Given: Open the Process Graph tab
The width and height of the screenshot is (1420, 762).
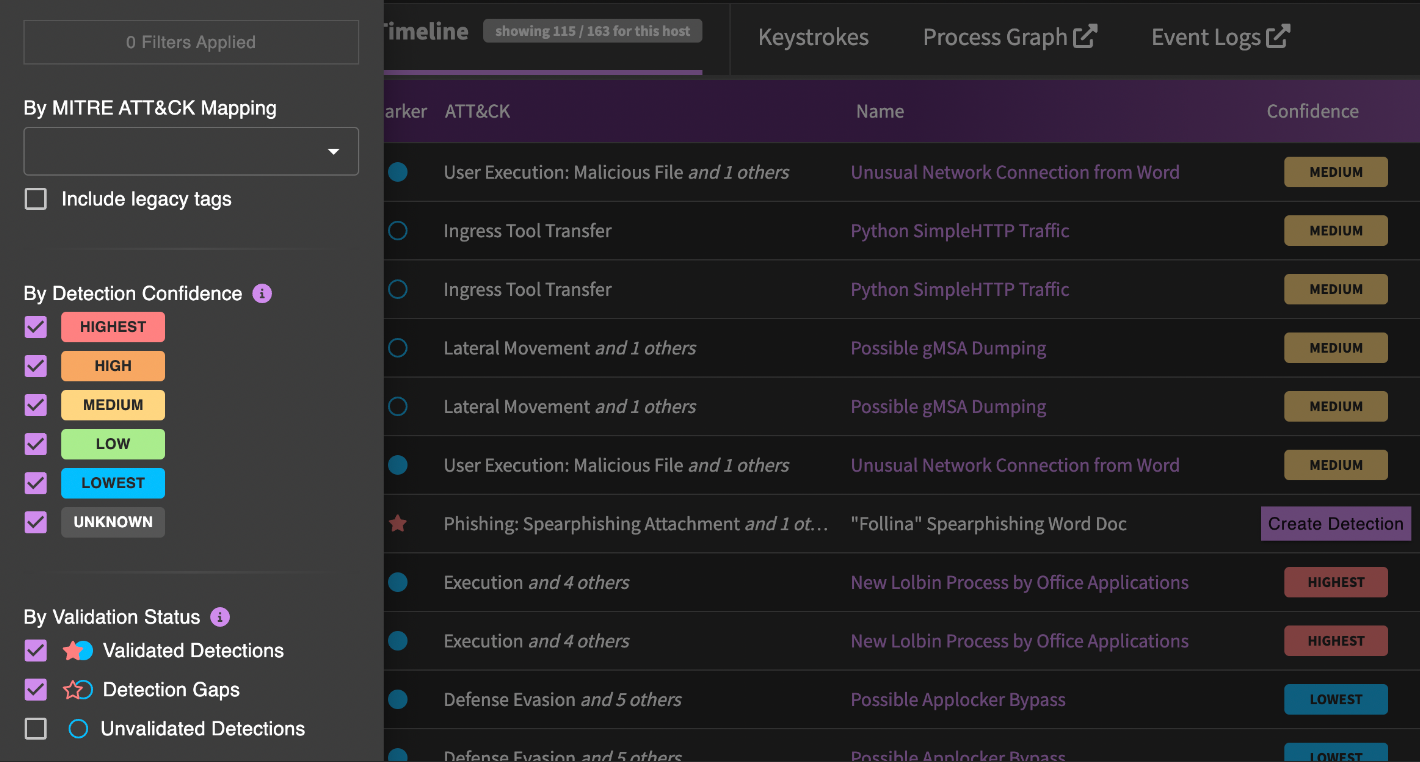Looking at the screenshot, I should pyautogui.click(x=994, y=38).
